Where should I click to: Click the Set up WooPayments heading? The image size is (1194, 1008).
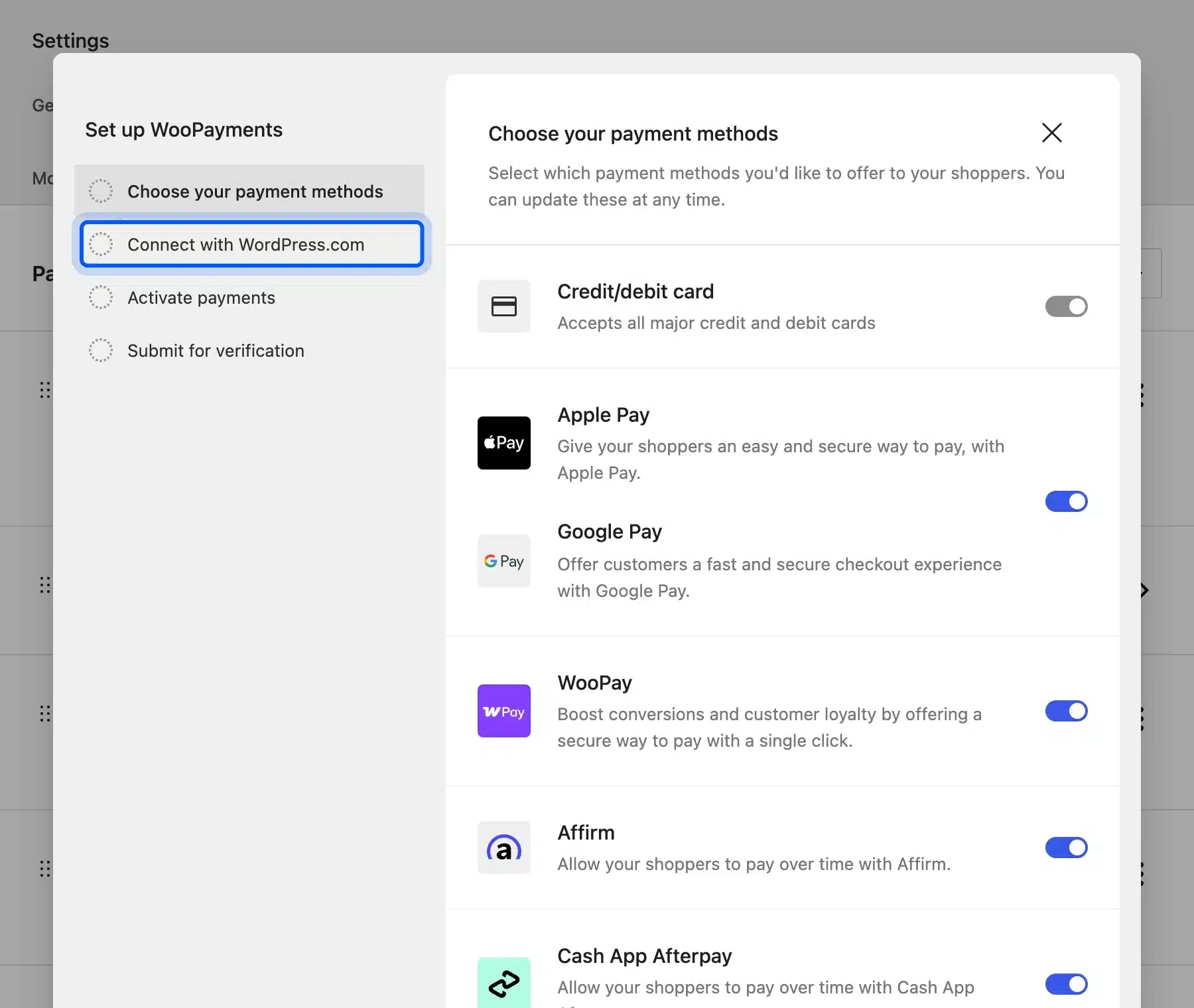tap(184, 130)
